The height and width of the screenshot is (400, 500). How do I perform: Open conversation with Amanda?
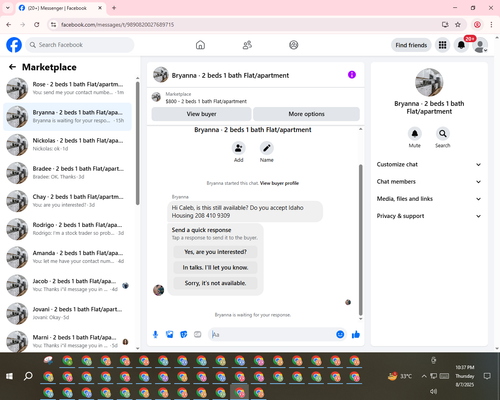[67, 257]
